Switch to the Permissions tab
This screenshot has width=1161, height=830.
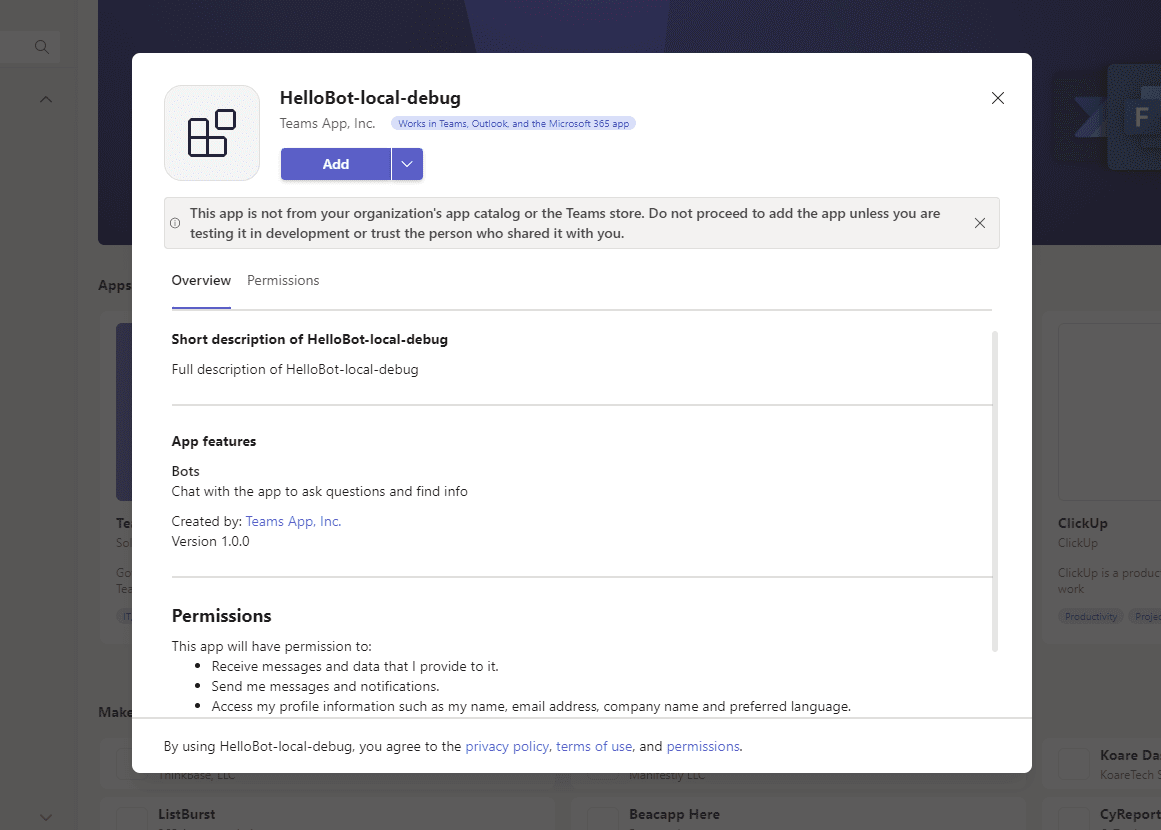click(x=283, y=280)
